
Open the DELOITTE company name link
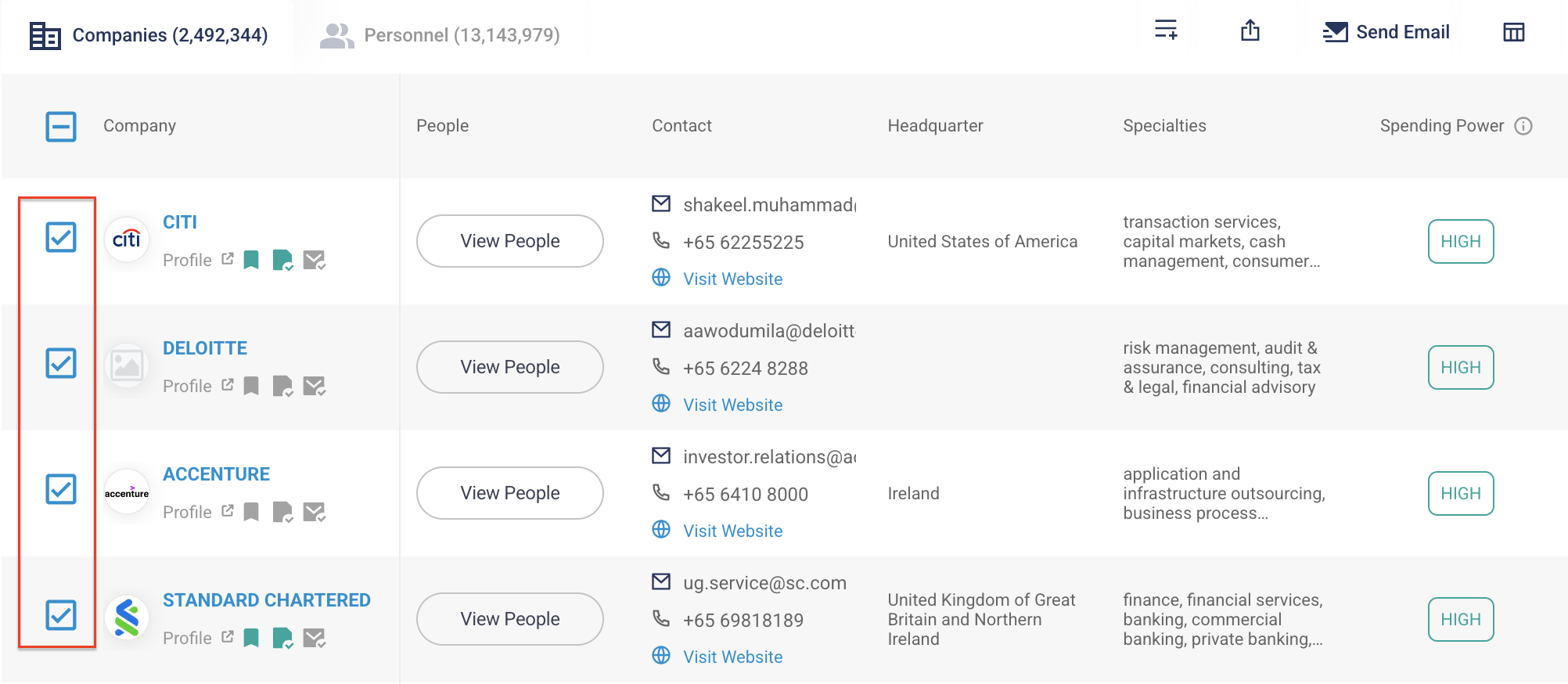click(205, 348)
